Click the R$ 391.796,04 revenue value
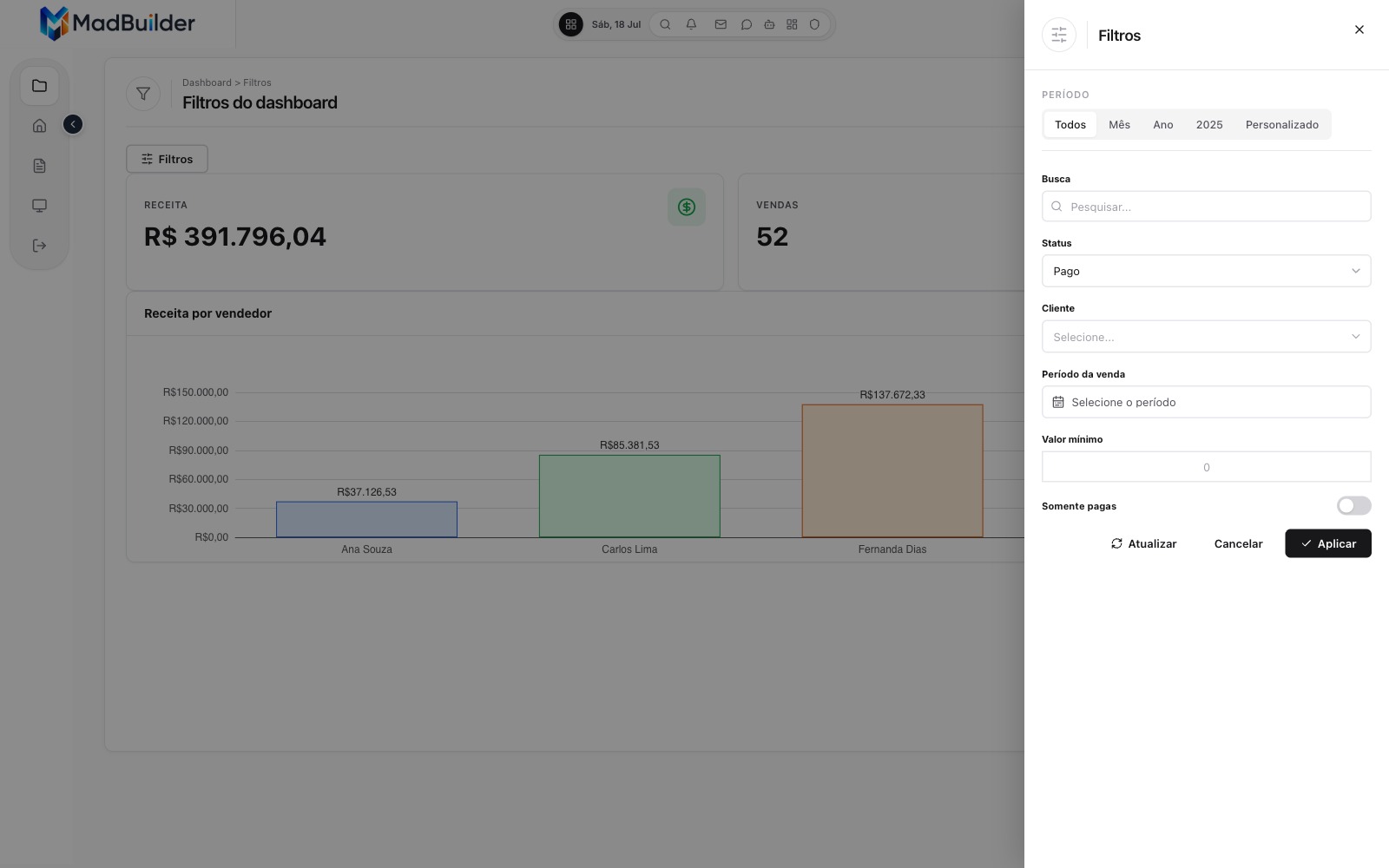This screenshot has width=1389, height=868. [235, 236]
